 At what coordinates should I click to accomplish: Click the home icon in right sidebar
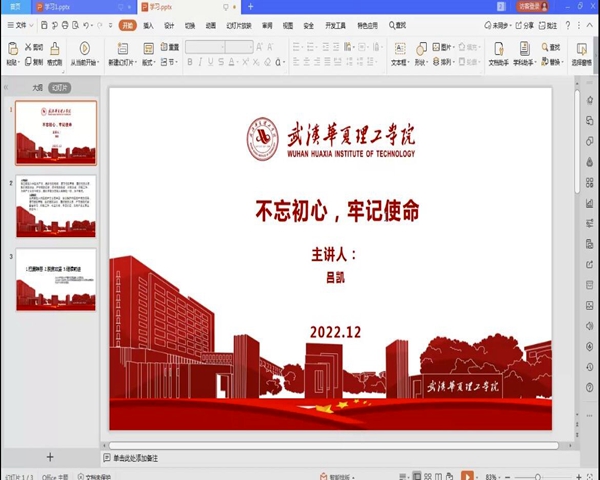click(x=590, y=100)
